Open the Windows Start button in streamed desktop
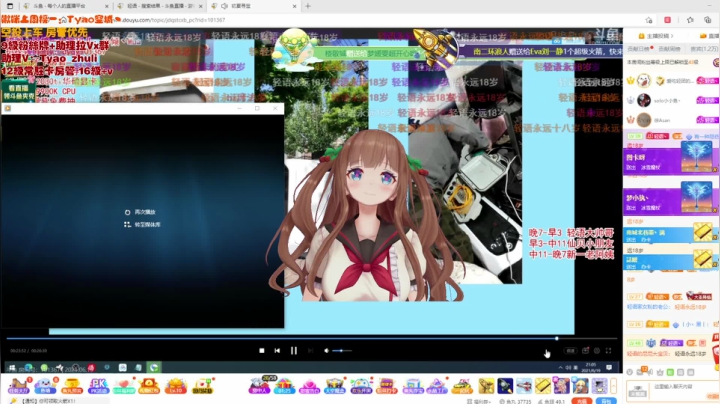This screenshot has width=720, height=404. 12,367
